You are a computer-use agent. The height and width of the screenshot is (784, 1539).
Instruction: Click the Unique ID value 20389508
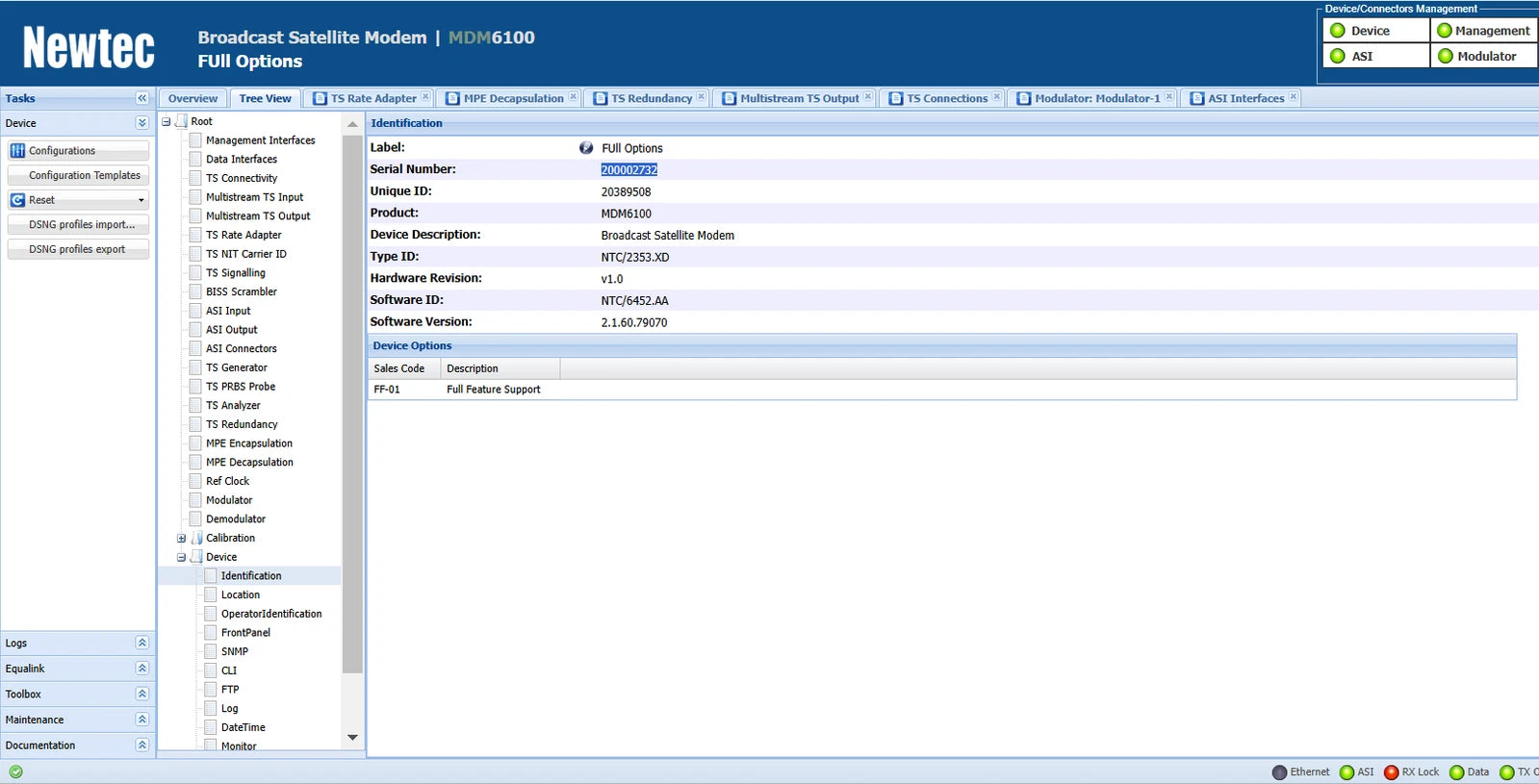[x=626, y=191]
